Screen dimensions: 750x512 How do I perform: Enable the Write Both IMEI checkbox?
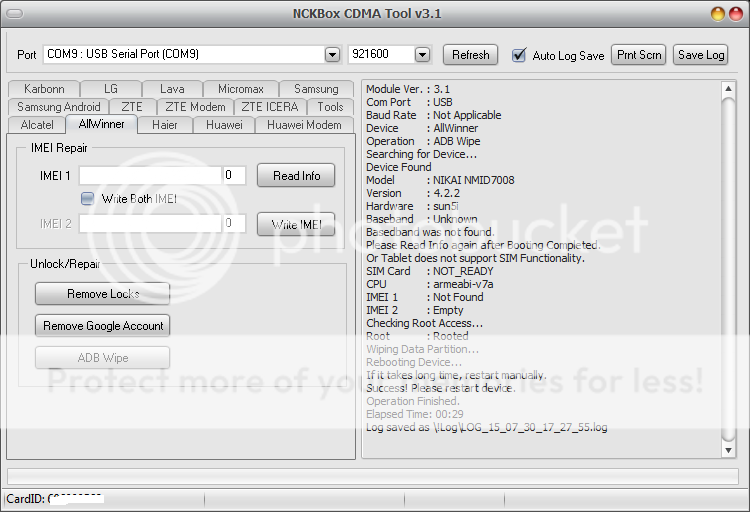pos(88,199)
